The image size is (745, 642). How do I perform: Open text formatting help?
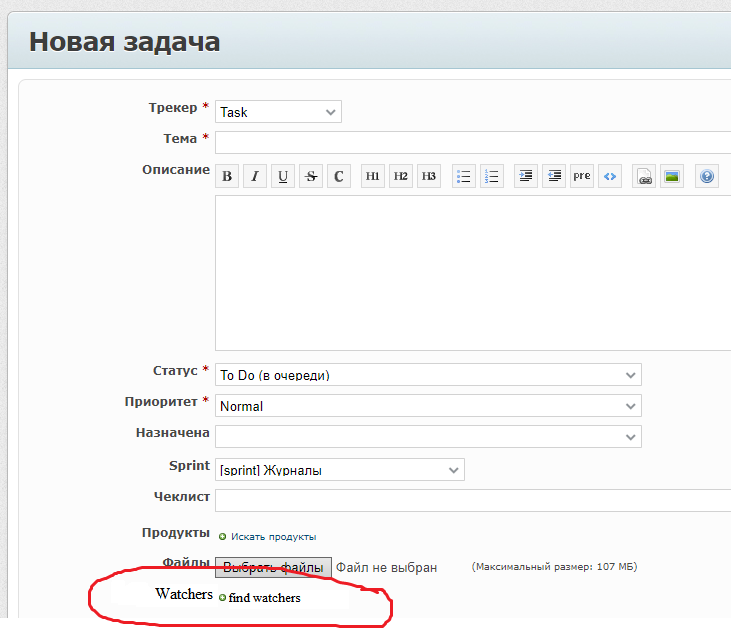point(707,176)
